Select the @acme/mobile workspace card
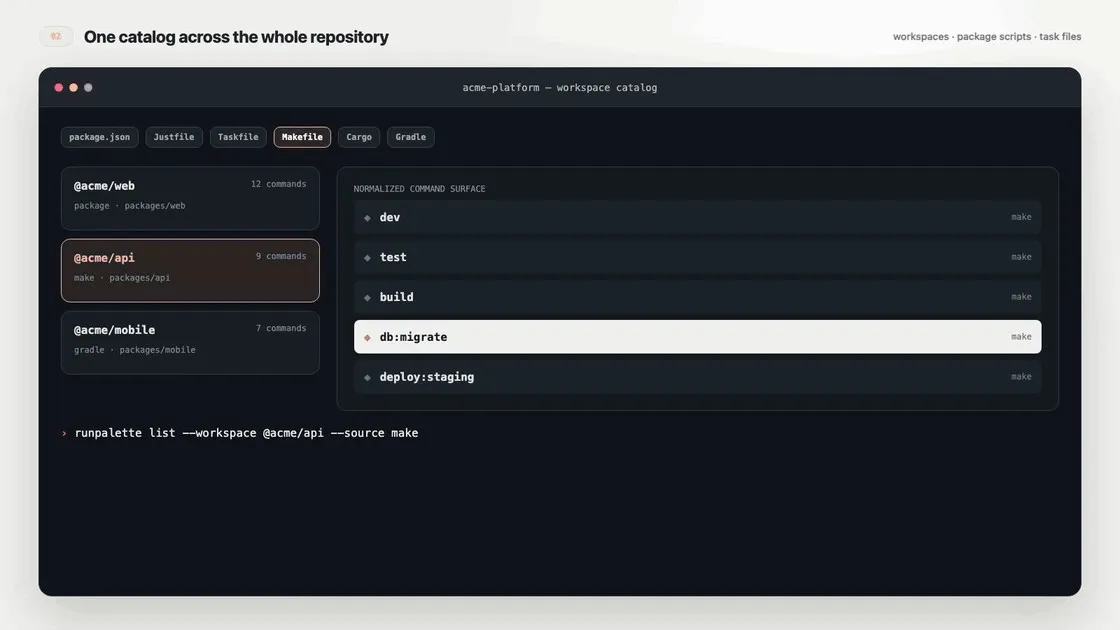Screen dimensions: 1120x630 click(x=190, y=342)
